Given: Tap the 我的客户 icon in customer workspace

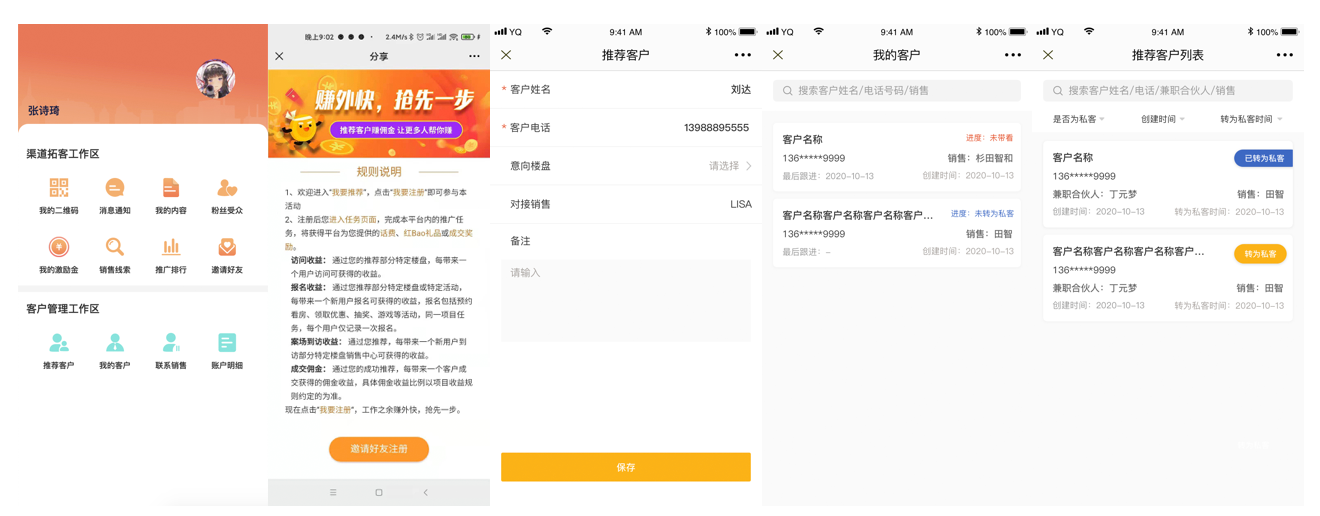Looking at the screenshot, I should tap(115, 343).
